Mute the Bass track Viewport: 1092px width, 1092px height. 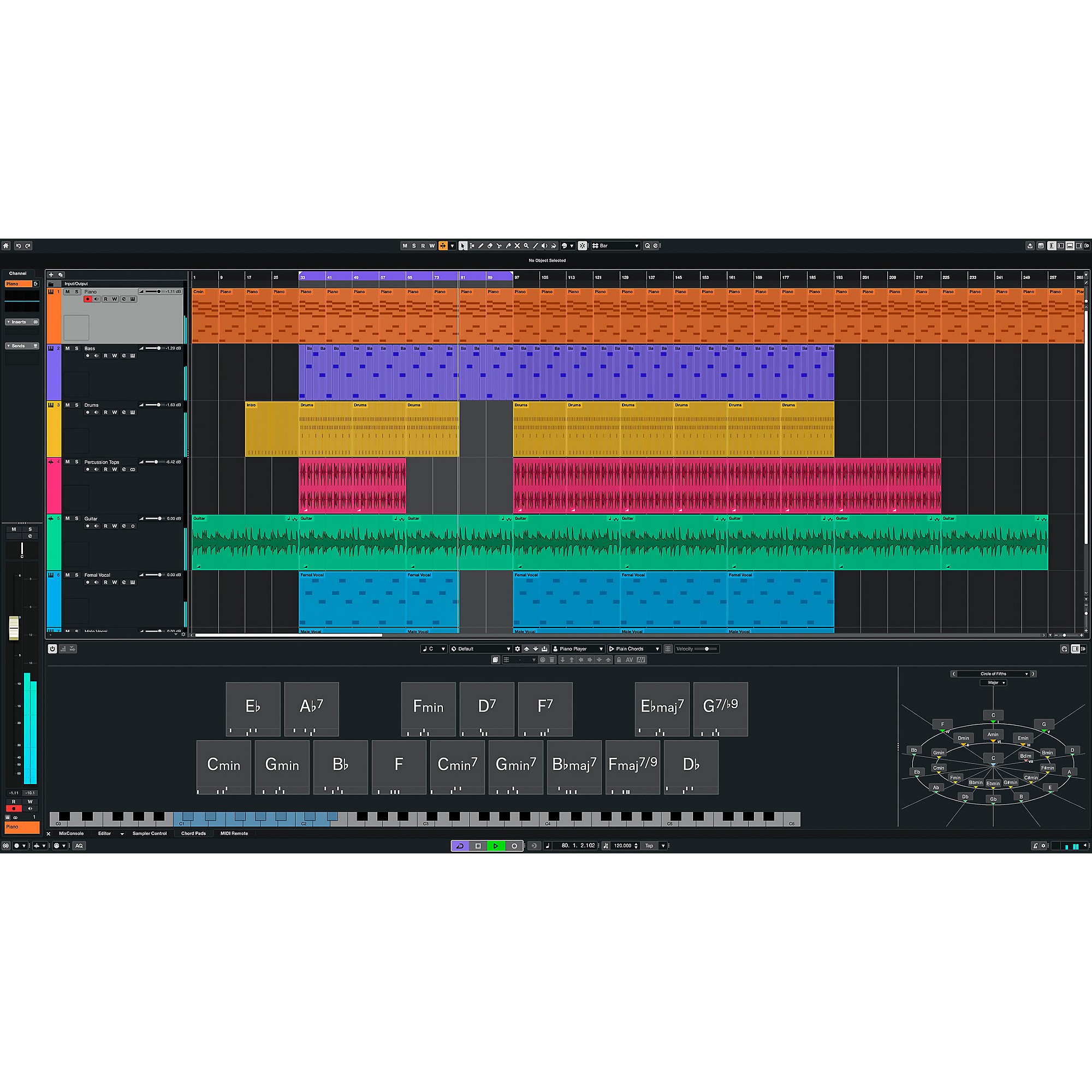click(68, 349)
